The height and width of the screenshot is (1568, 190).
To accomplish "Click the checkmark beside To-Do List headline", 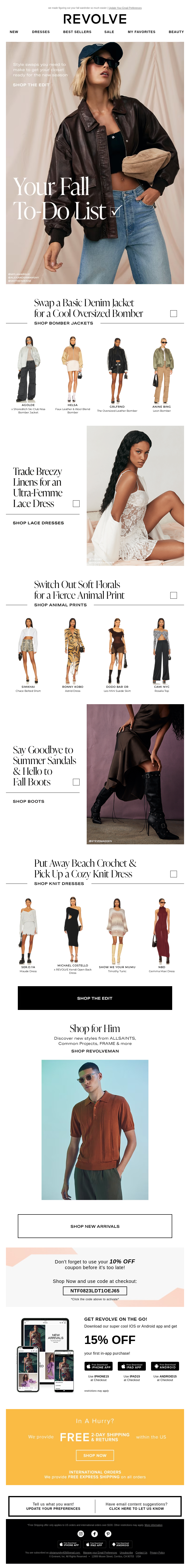I will click(116, 211).
